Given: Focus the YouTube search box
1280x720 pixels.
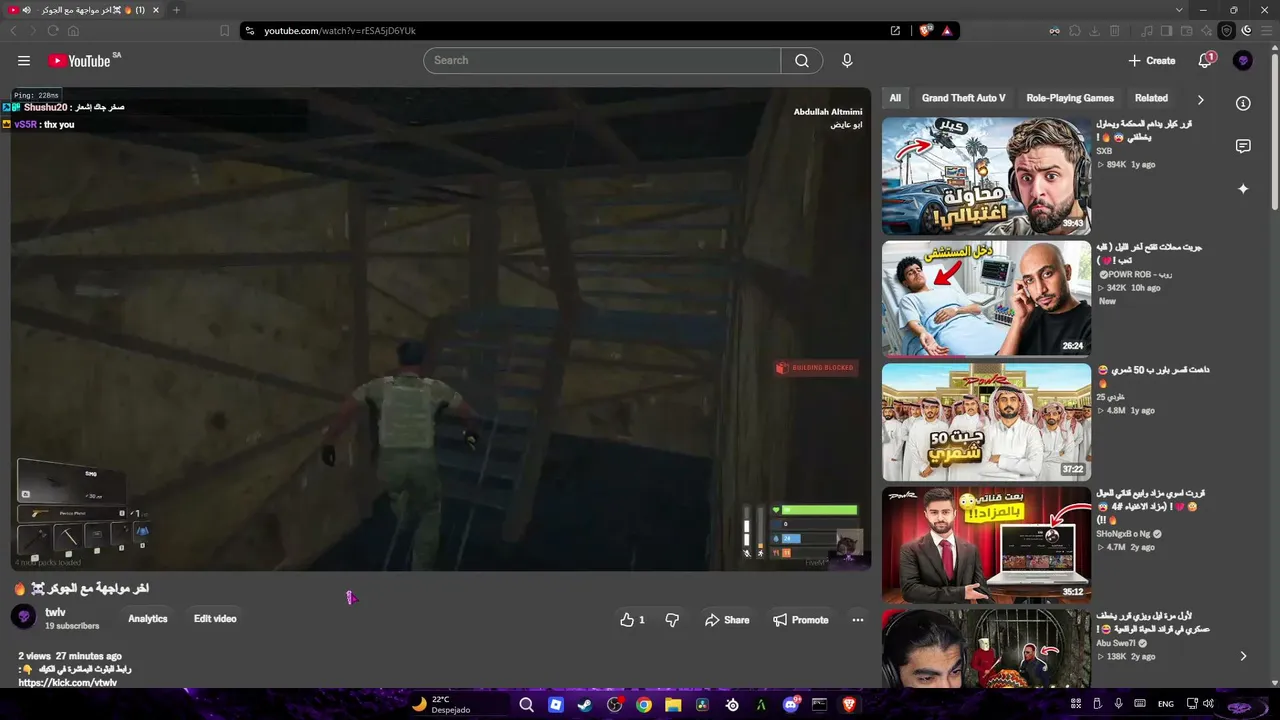Looking at the screenshot, I should 602,61.
